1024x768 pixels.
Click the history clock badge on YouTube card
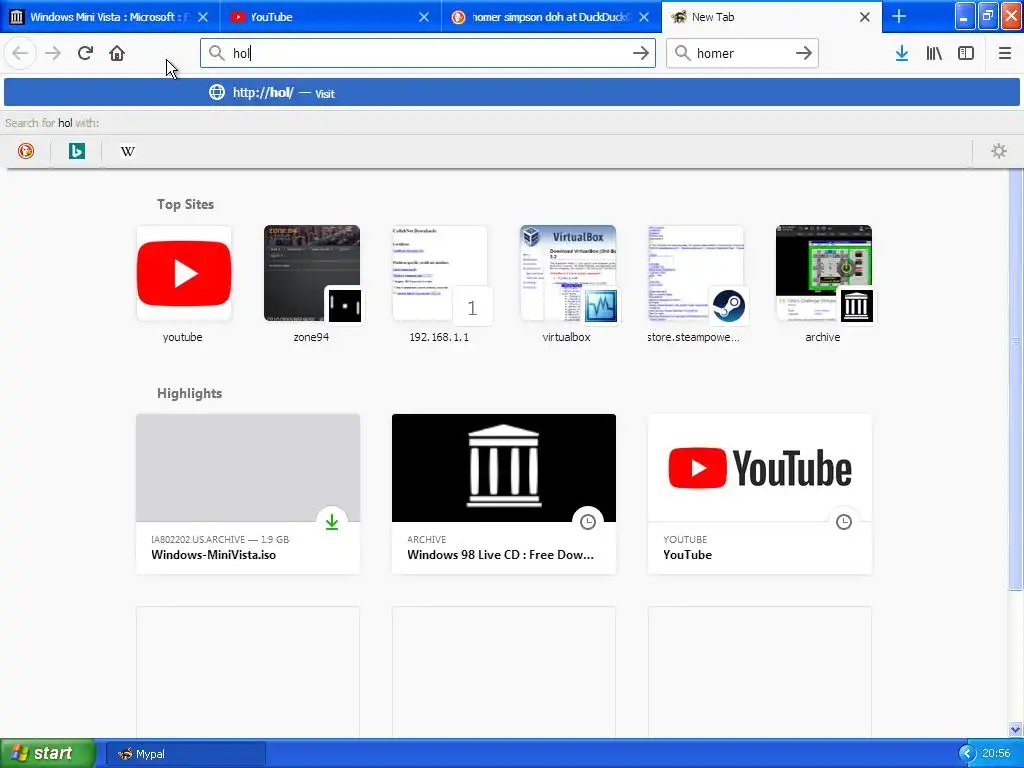coord(844,522)
